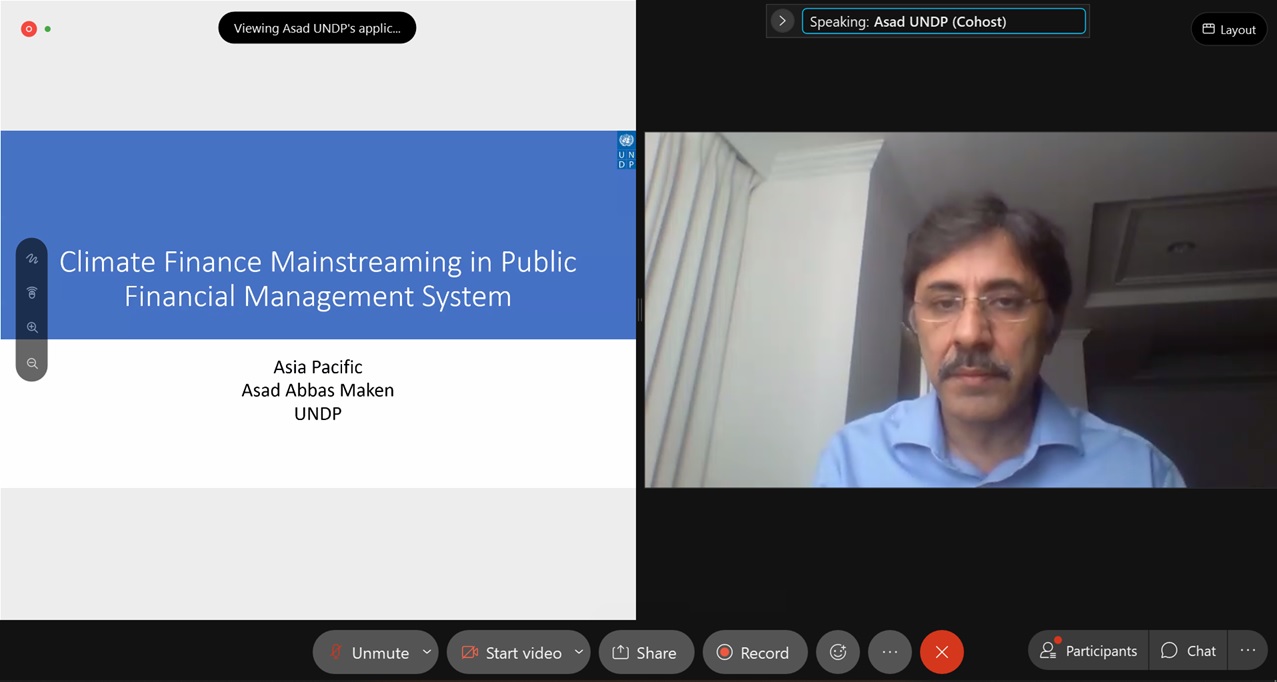Start recording with the Record button
1277x682 pixels.
click(x=755, y=652)
